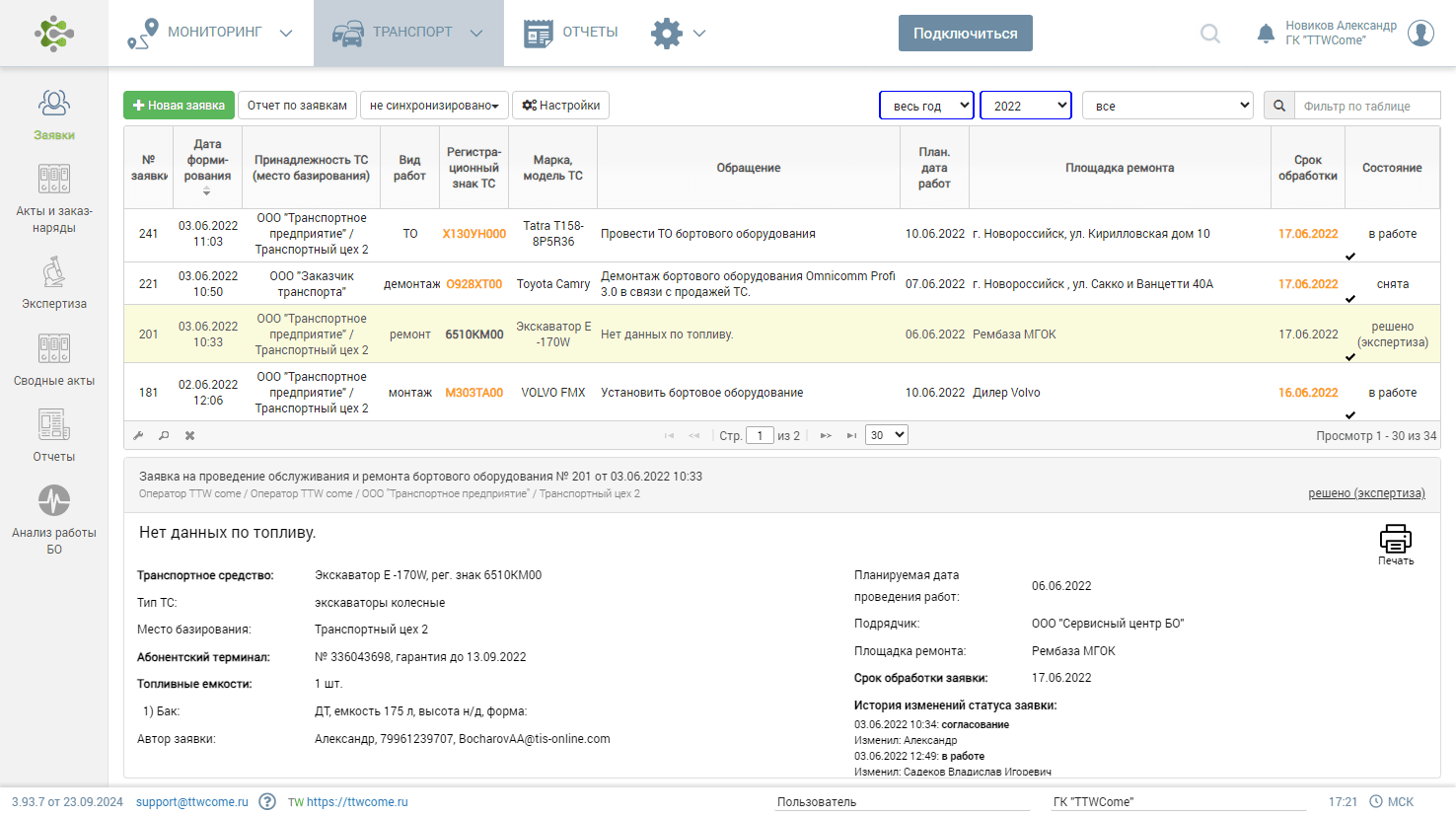The height and width of the screenshot is (817, 1456).
Task: Open the 2022 year dropdown
Action: [x=1026, y=106]
